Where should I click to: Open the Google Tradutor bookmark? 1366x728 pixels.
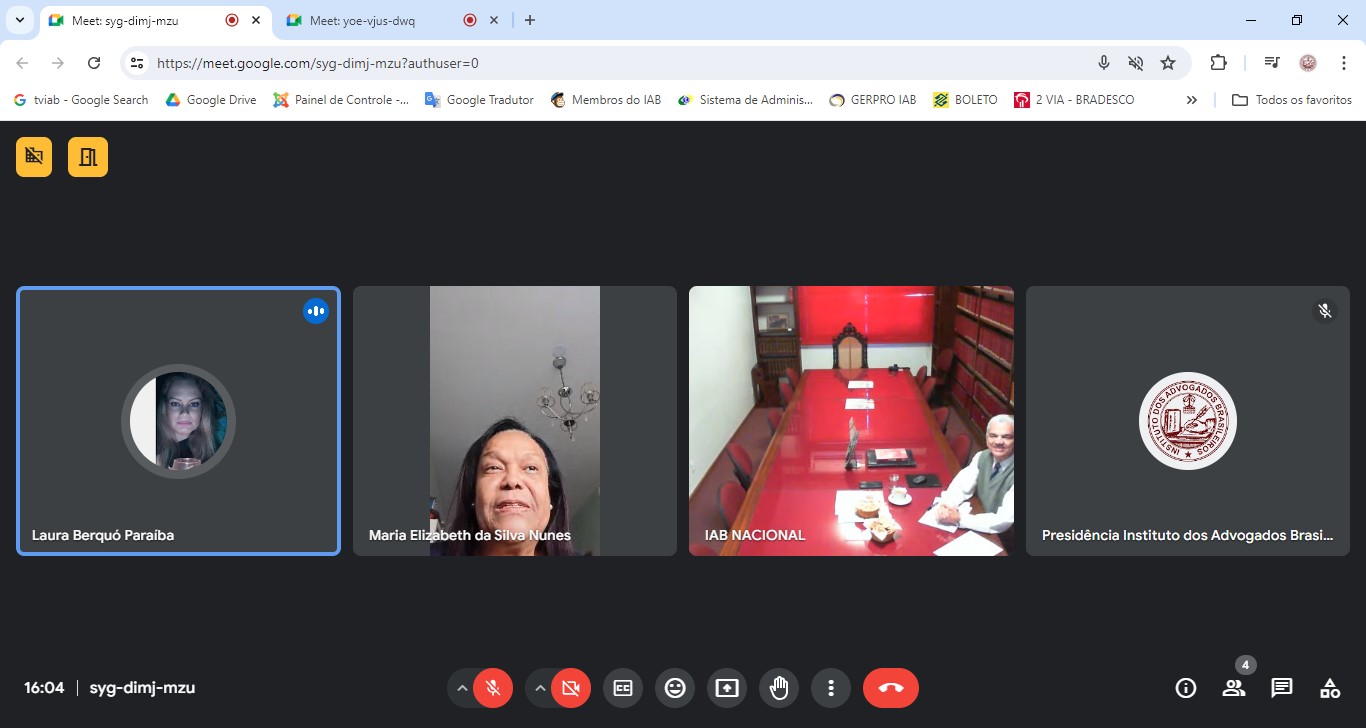pos(479,100)
